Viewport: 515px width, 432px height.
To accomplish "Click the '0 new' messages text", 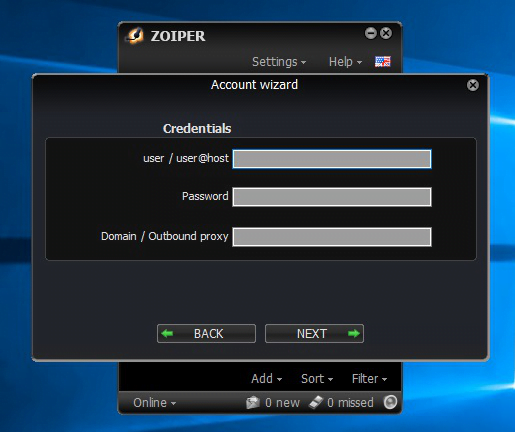I will 282,403.
